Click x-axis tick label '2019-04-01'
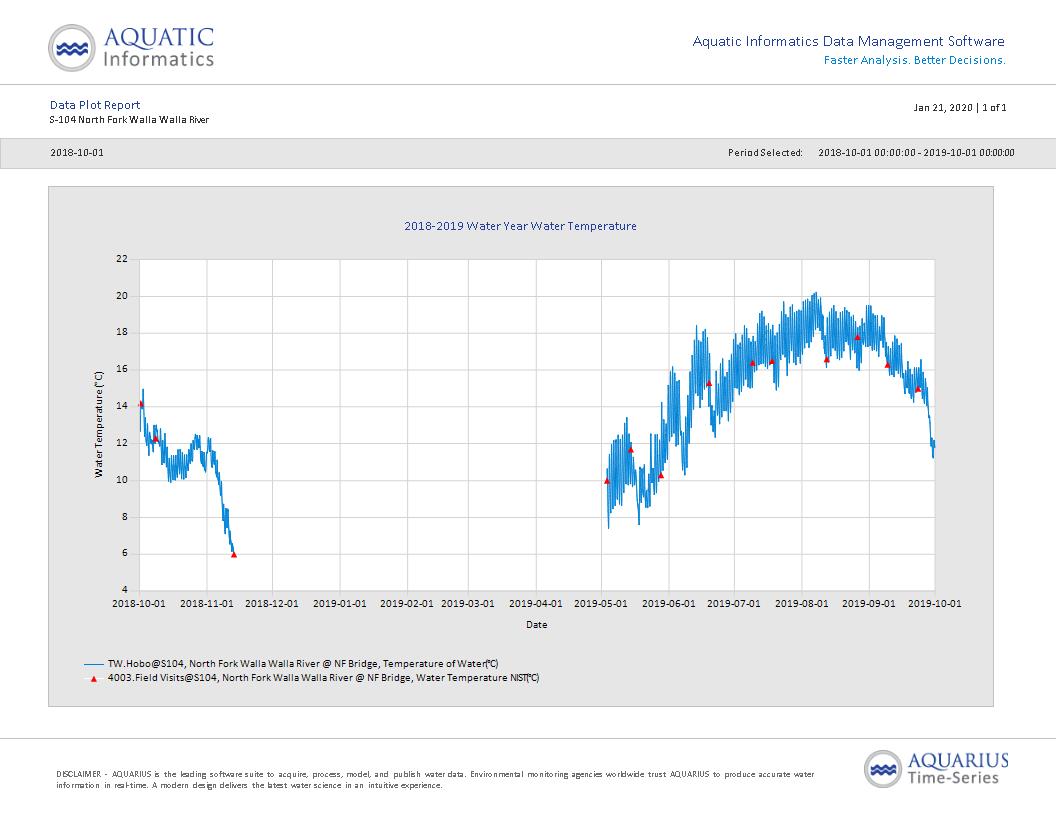 tap(535, 603)
